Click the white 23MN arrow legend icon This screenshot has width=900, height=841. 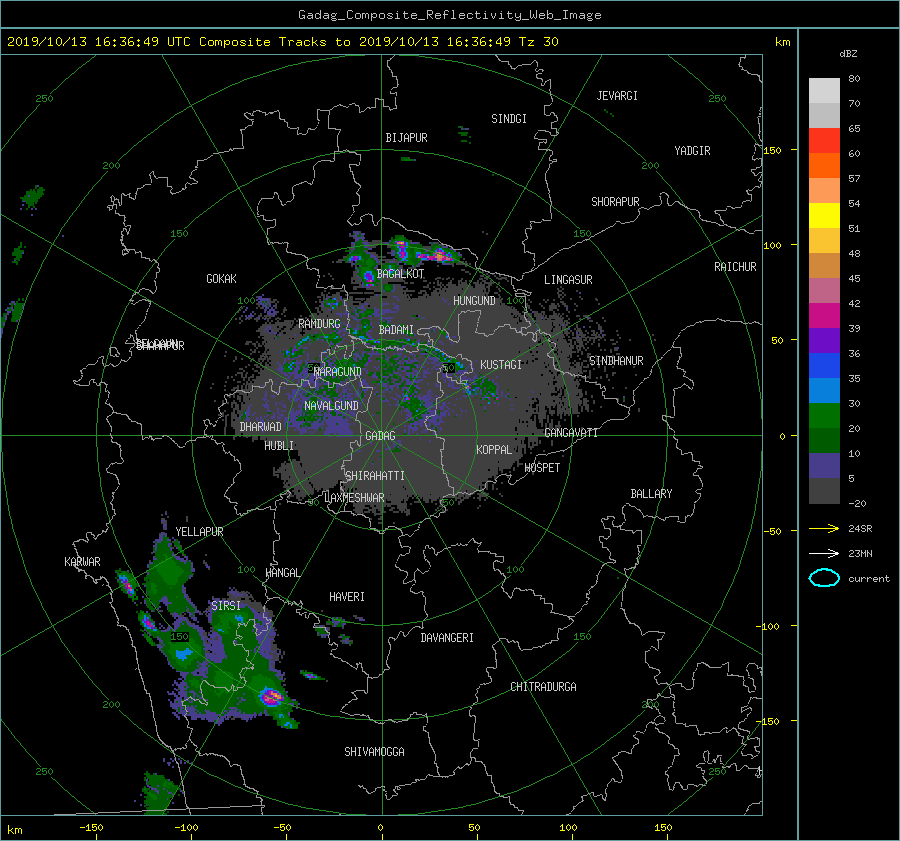click(824, 553)
